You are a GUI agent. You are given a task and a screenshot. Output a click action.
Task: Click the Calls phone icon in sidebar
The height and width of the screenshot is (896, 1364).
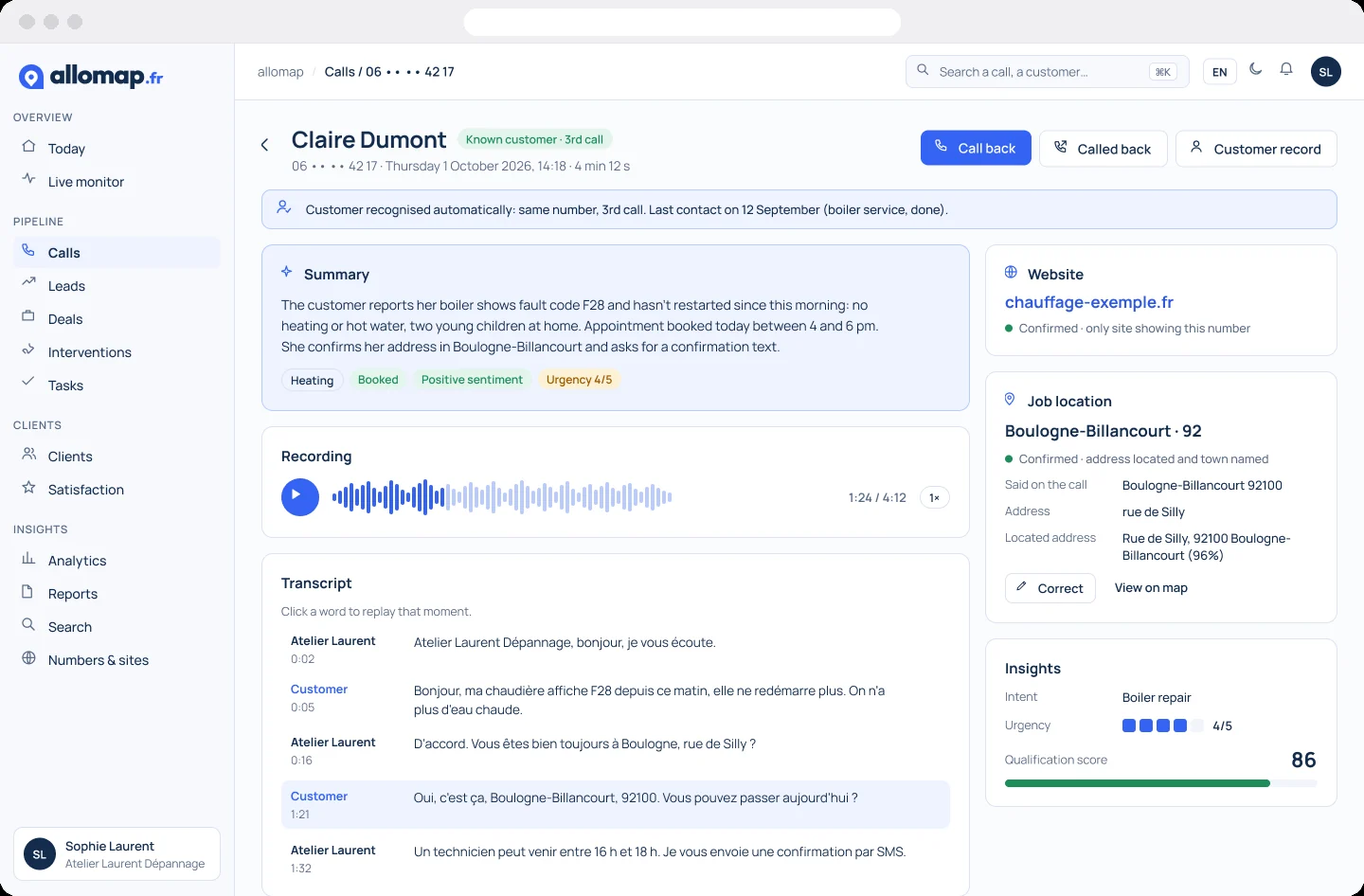click(x=28, y=251)
